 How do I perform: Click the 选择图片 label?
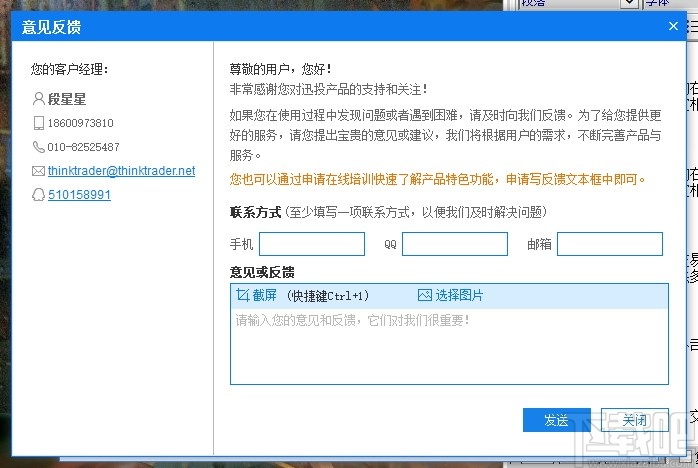(x=459, y=295)
